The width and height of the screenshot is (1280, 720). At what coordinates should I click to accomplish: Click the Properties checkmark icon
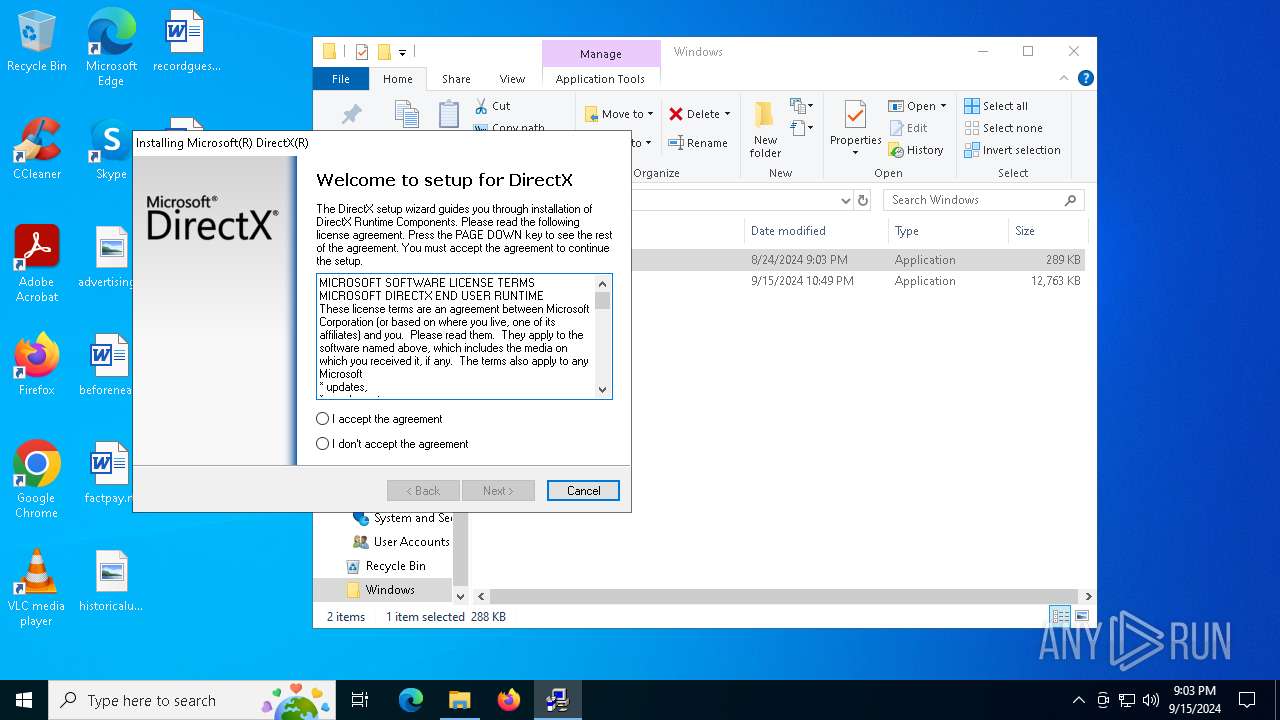tap(855, 114)
